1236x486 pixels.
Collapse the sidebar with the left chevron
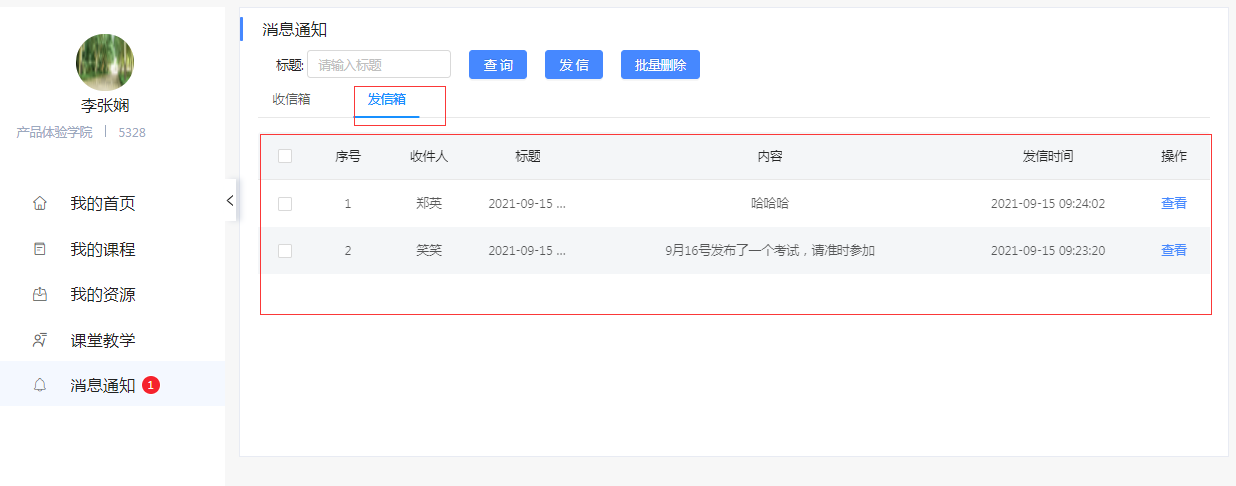(x=230, y=200)
